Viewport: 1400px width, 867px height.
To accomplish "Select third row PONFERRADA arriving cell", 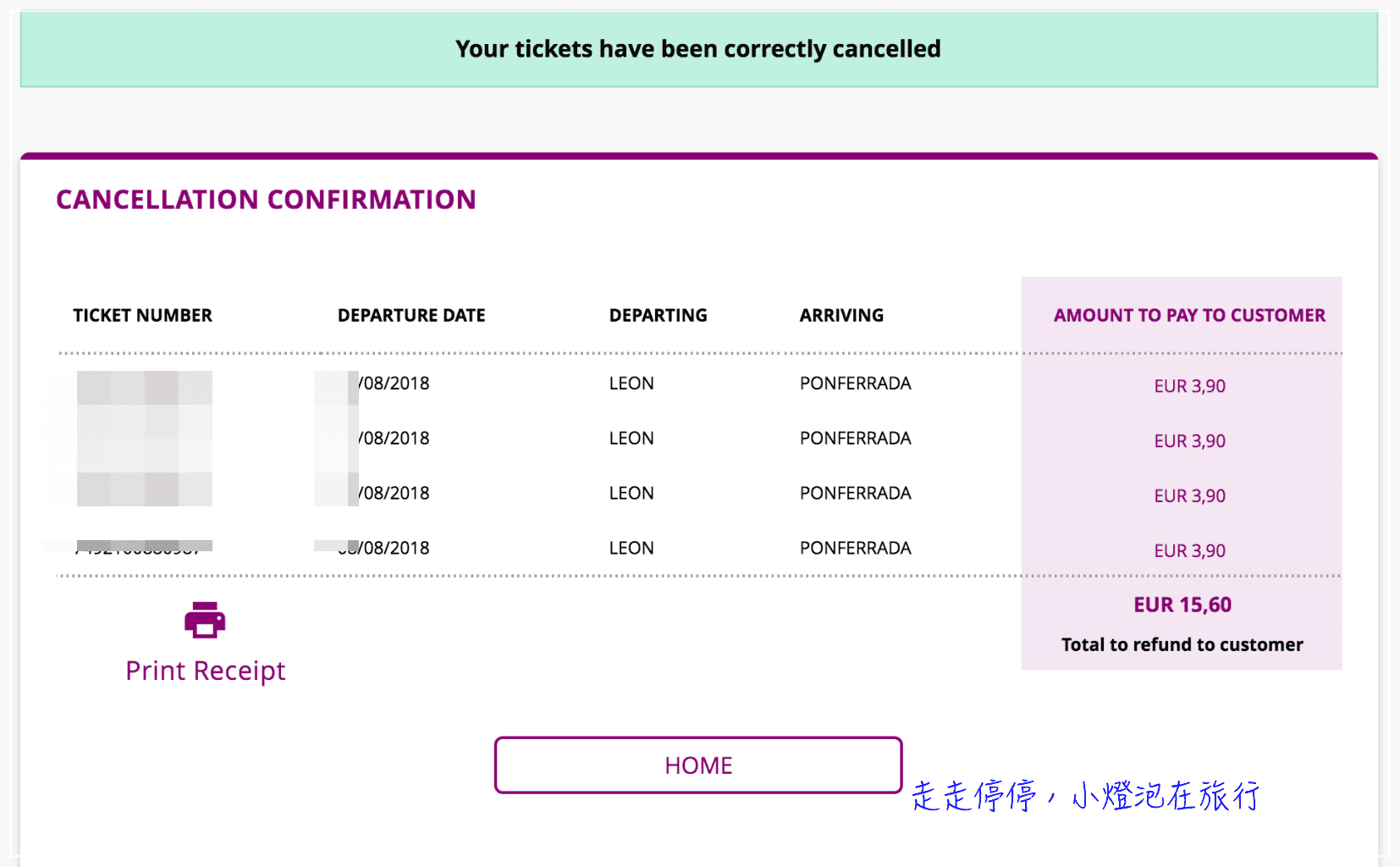I will (x=855, y=494).
